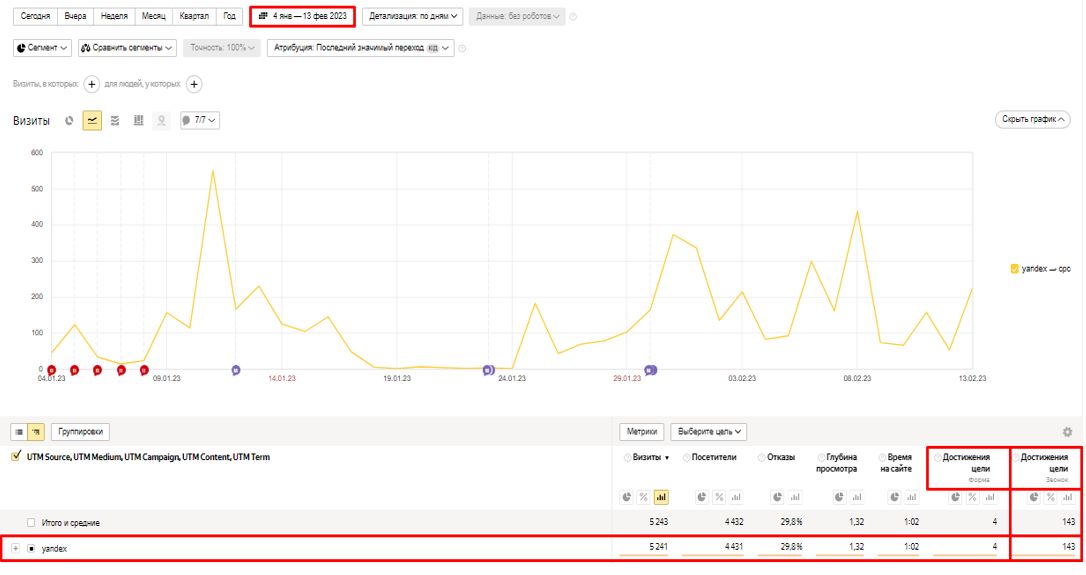Show Посетители column as pie chart

point(702,497)
